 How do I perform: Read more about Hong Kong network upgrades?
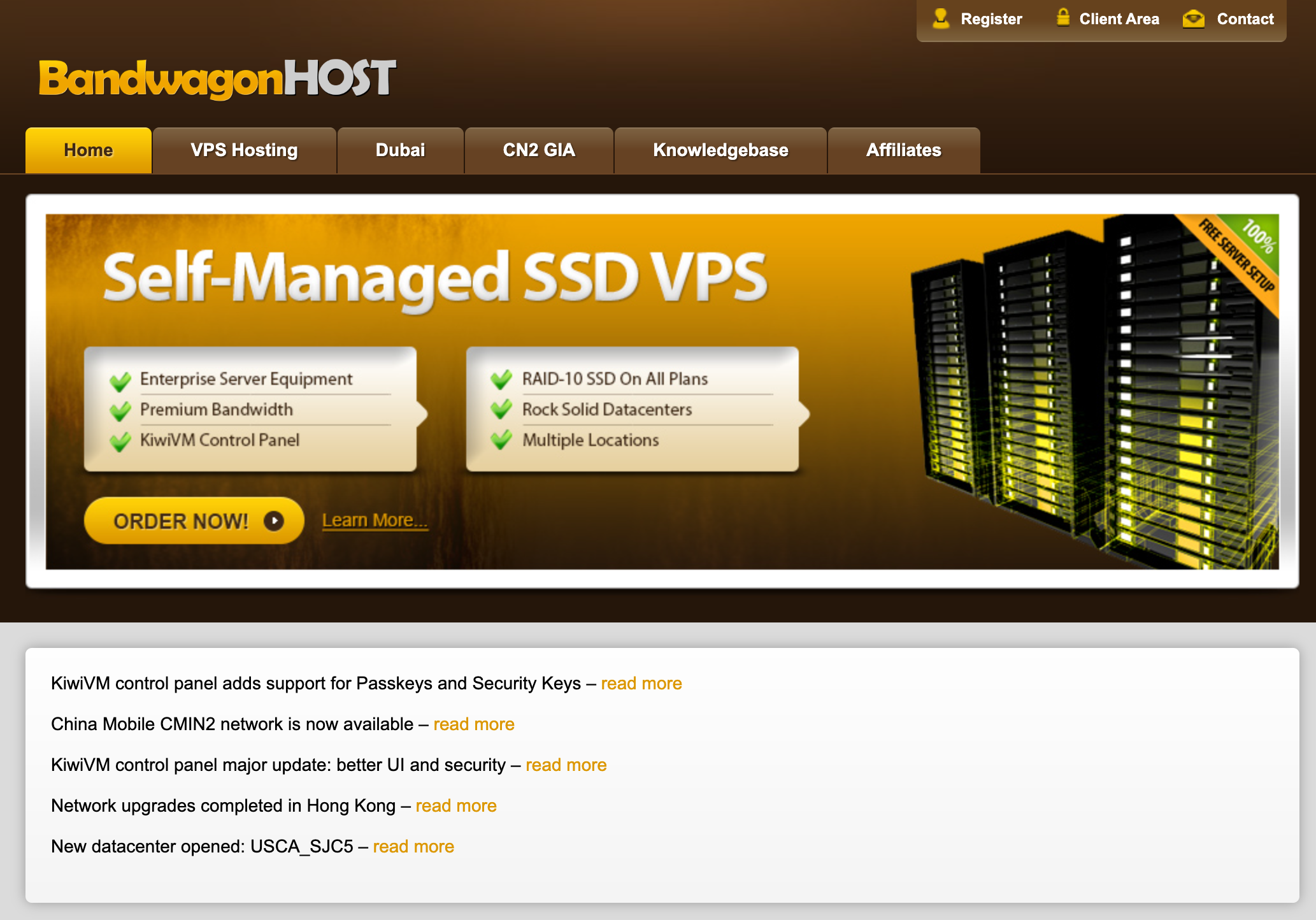point(456,806)
